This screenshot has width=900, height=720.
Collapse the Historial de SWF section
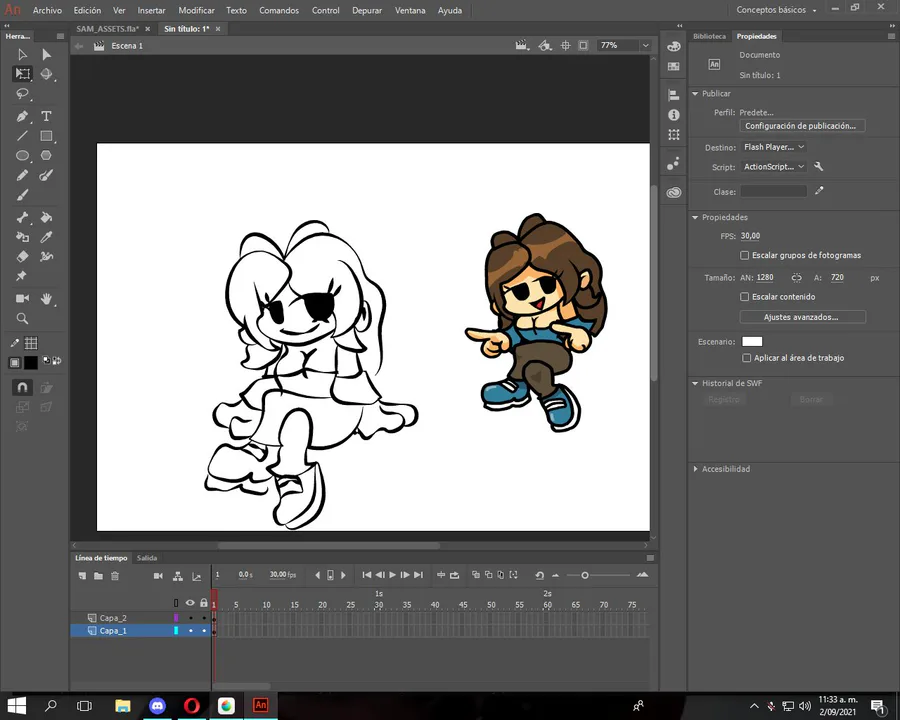click(x=695, y=383)
